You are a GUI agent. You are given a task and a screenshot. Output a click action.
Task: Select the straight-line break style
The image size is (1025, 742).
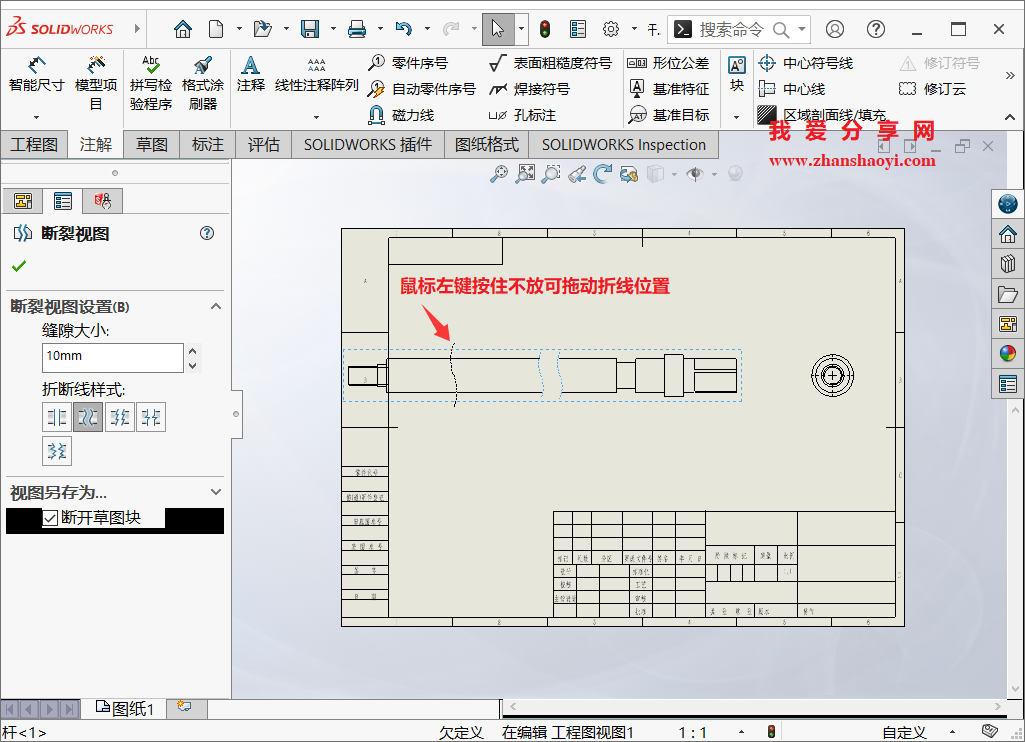coord(56,417)
